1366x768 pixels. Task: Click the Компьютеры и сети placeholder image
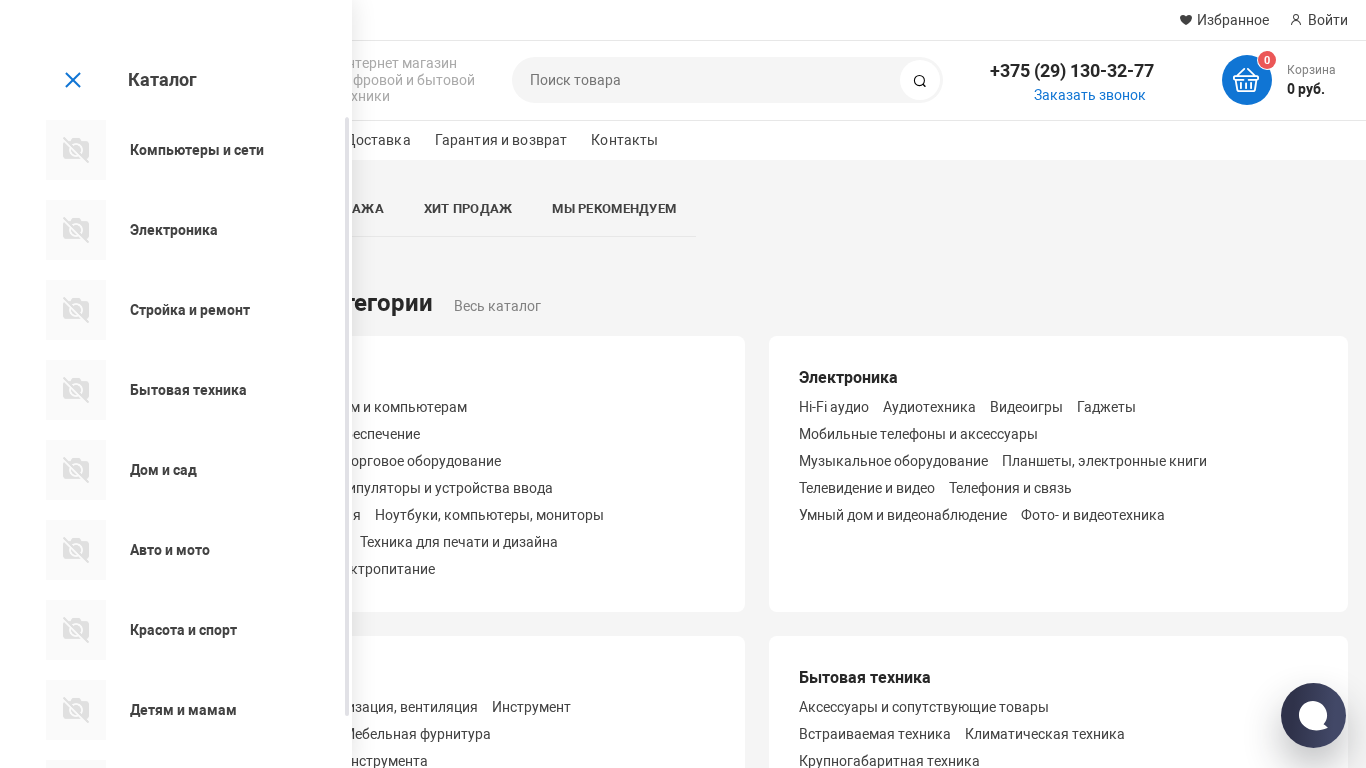click(76, 150)
